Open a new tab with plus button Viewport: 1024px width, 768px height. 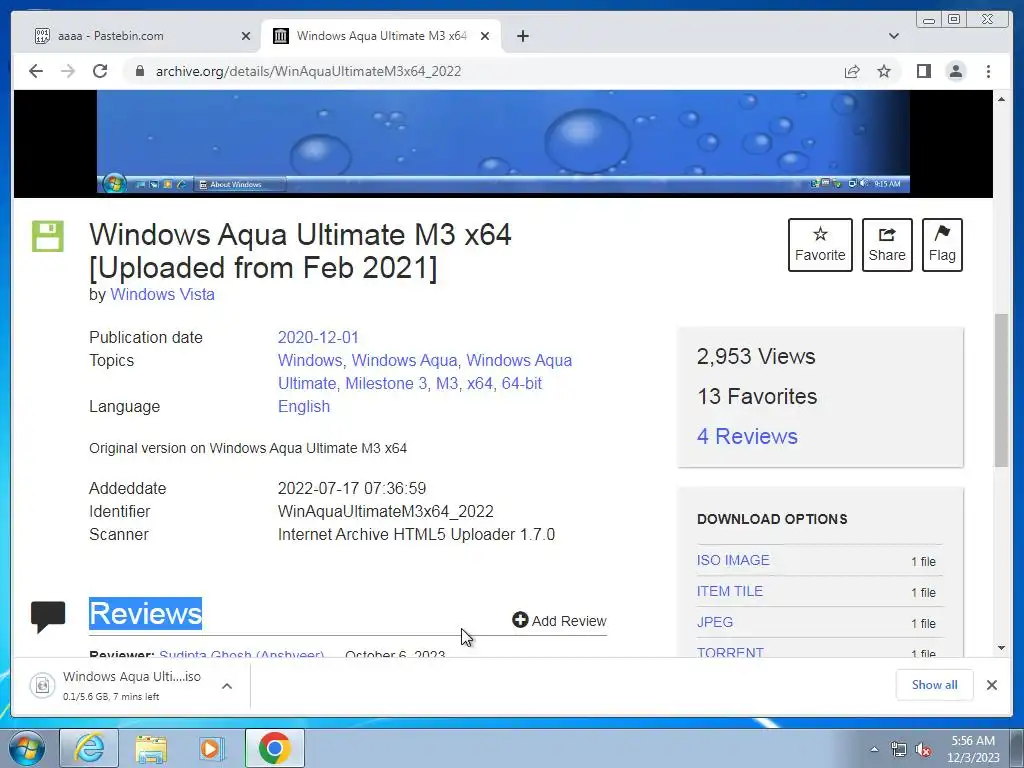pyautogui.click(x=522, y=36)
